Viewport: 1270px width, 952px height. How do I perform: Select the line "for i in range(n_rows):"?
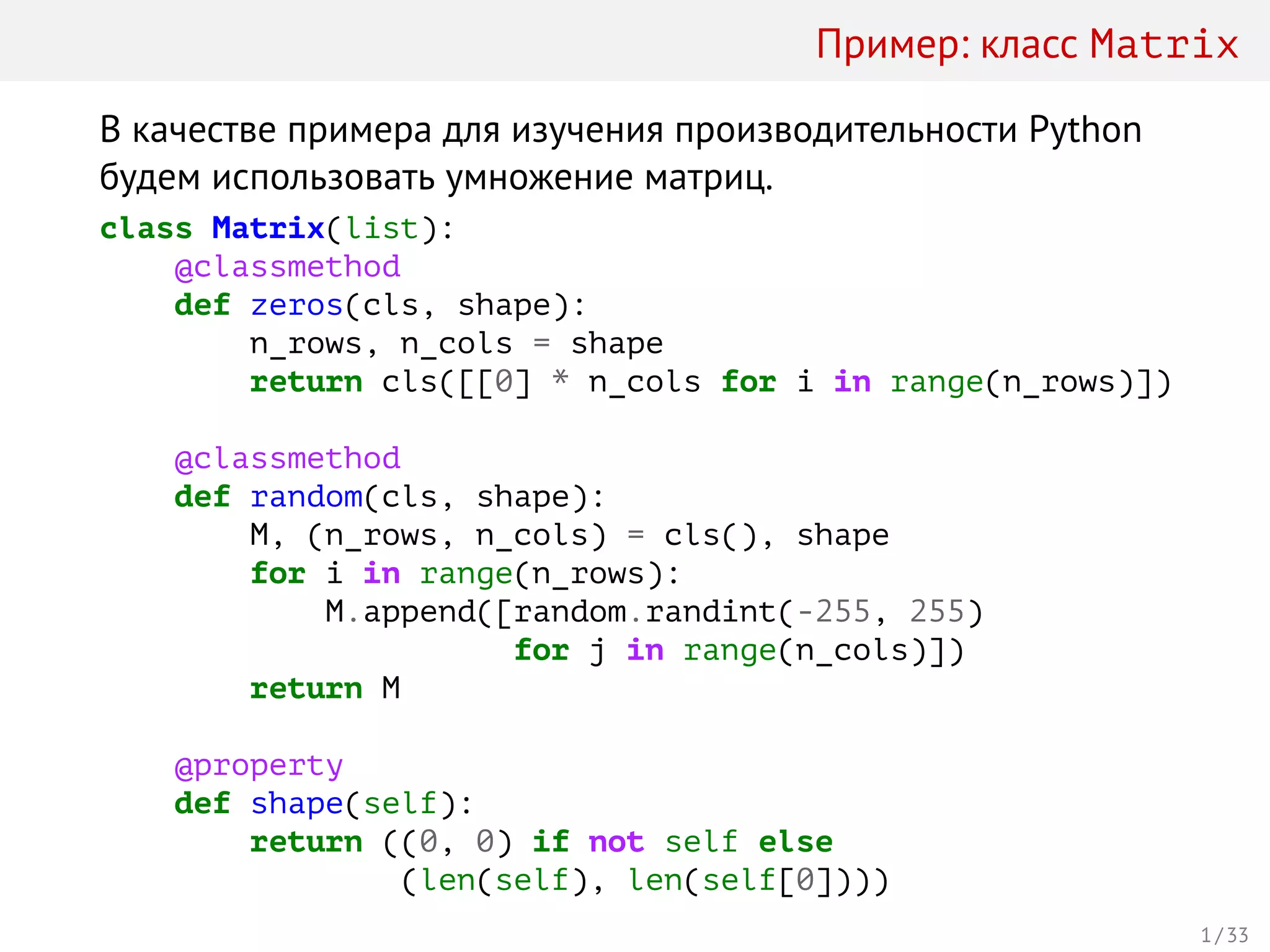[464, 574]
